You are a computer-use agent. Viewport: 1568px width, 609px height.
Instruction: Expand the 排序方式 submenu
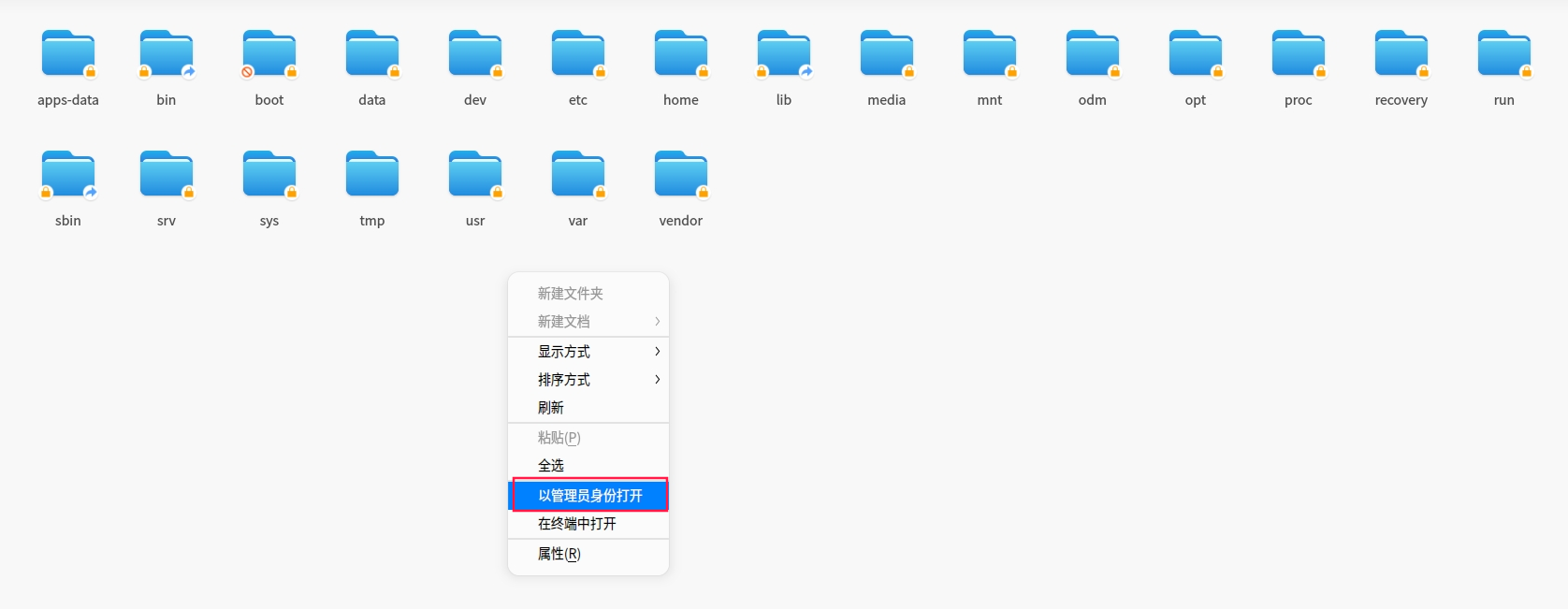(588, 379)
